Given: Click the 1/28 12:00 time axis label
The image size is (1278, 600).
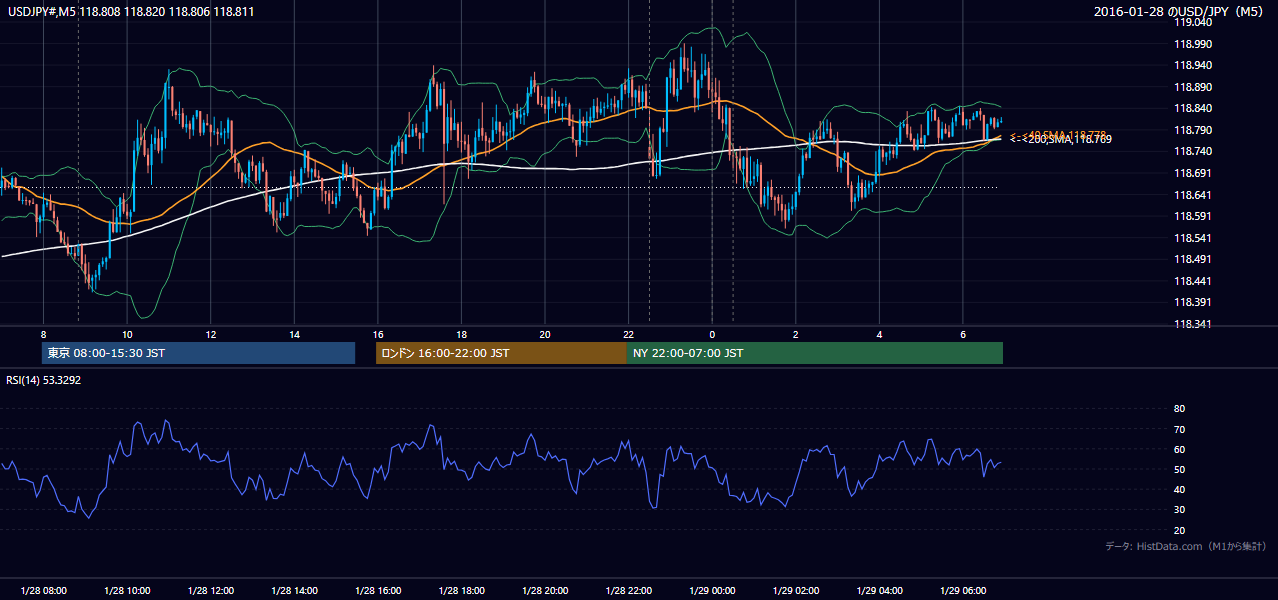Looking at the screenshot, I should [x=210, y=591].
